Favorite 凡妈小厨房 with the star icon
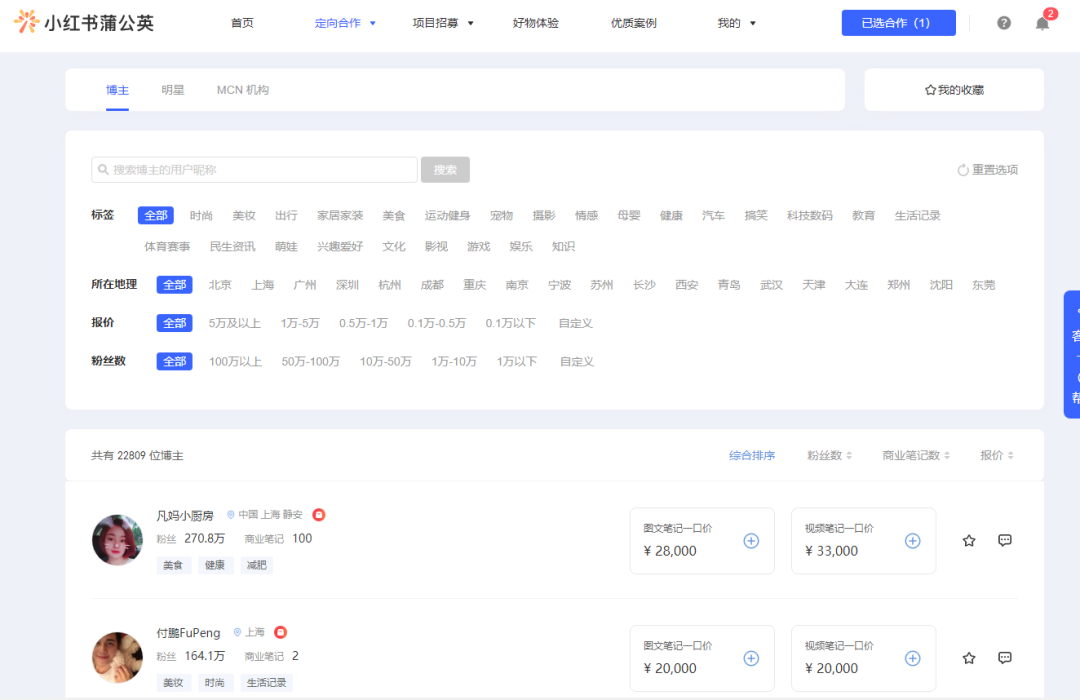The image size is (1080, 700). (968, 541)
